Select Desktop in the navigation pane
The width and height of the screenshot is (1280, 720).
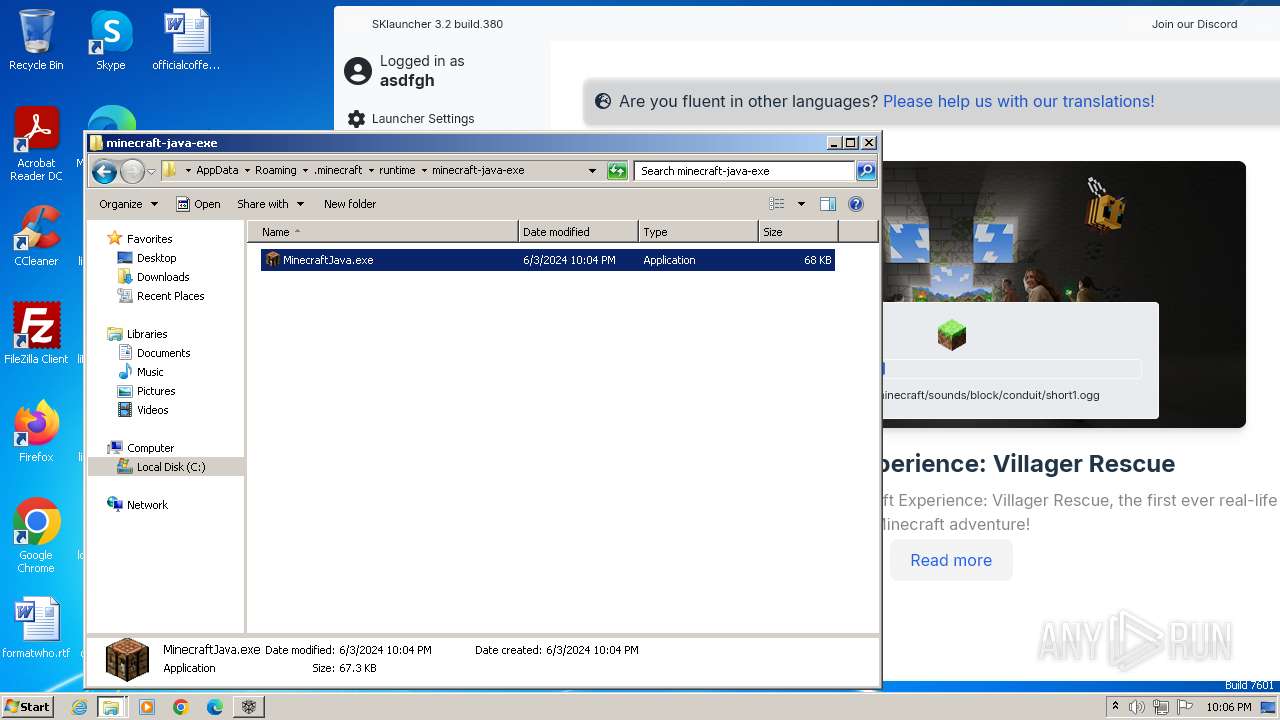tap(156, 258)
